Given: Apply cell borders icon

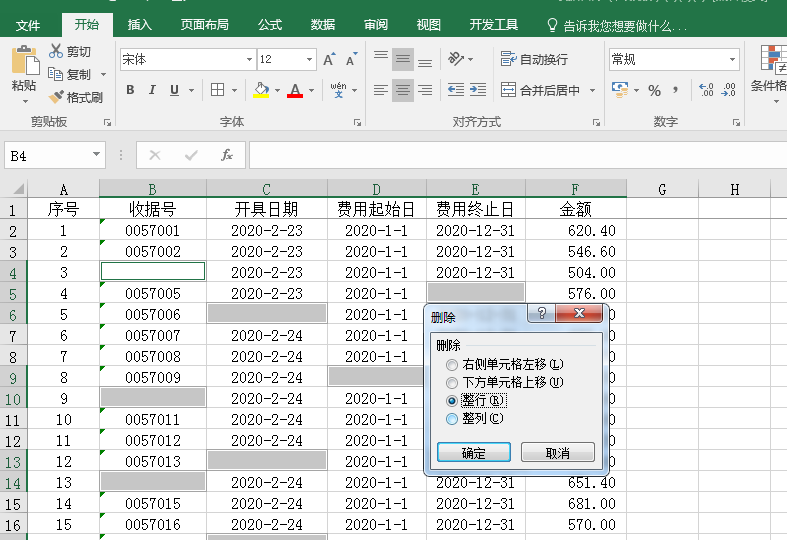Looking at the screenshot, I should coord(217,90).
